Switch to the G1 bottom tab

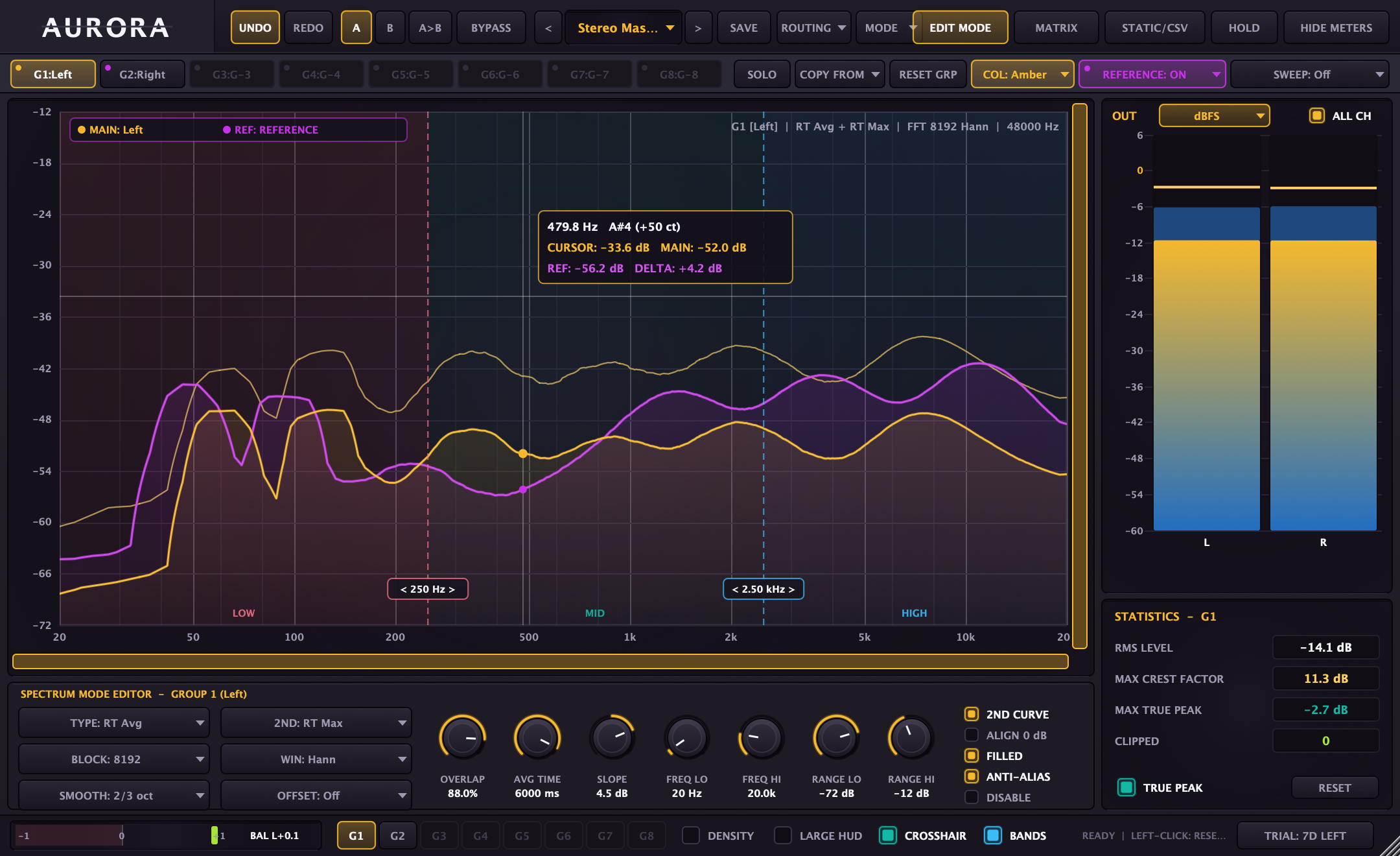coord(356,835)
